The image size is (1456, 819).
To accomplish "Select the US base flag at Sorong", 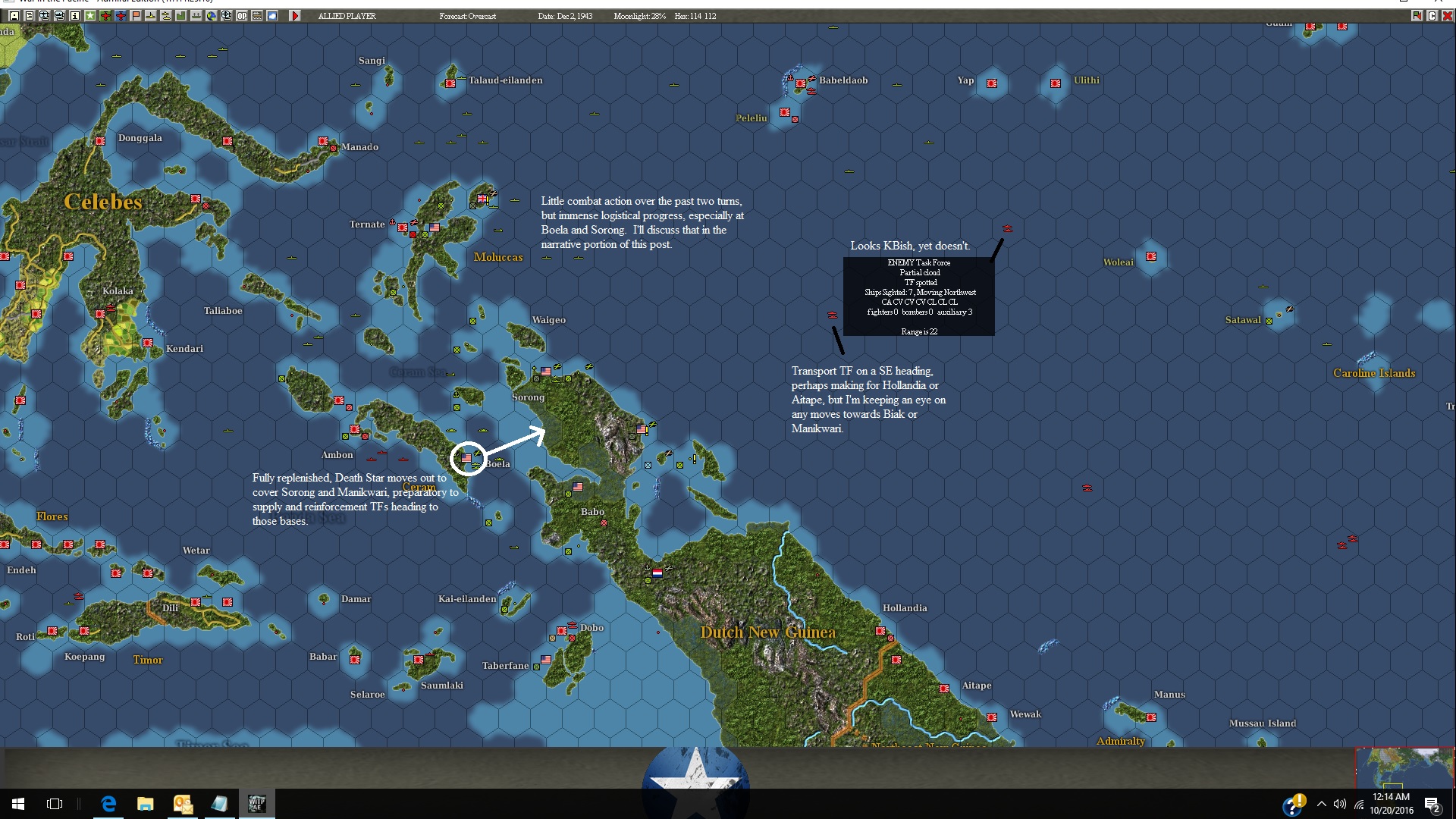I will pos(546,372).
